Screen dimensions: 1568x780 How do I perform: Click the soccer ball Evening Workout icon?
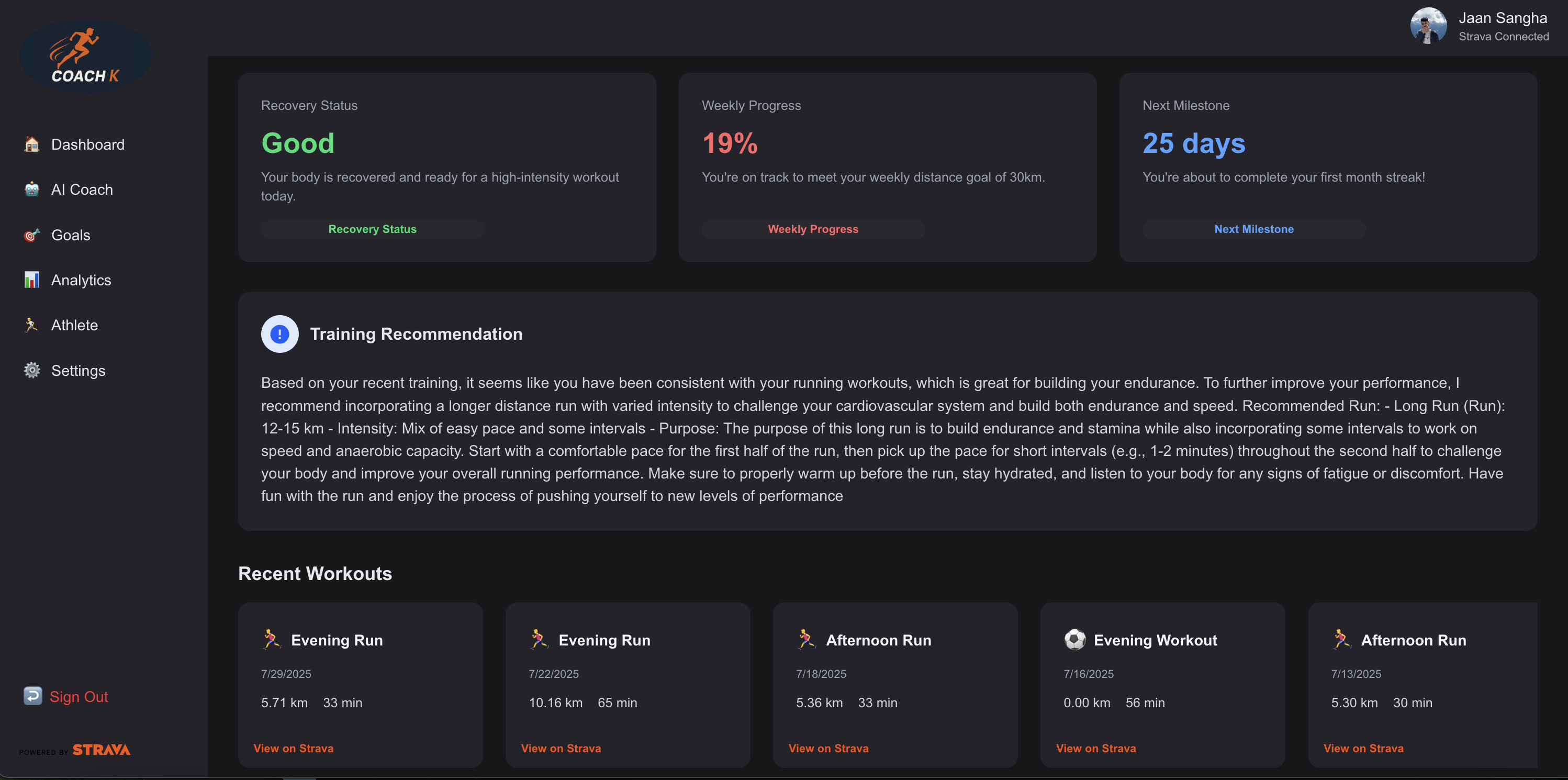(x=1074, y=639)
